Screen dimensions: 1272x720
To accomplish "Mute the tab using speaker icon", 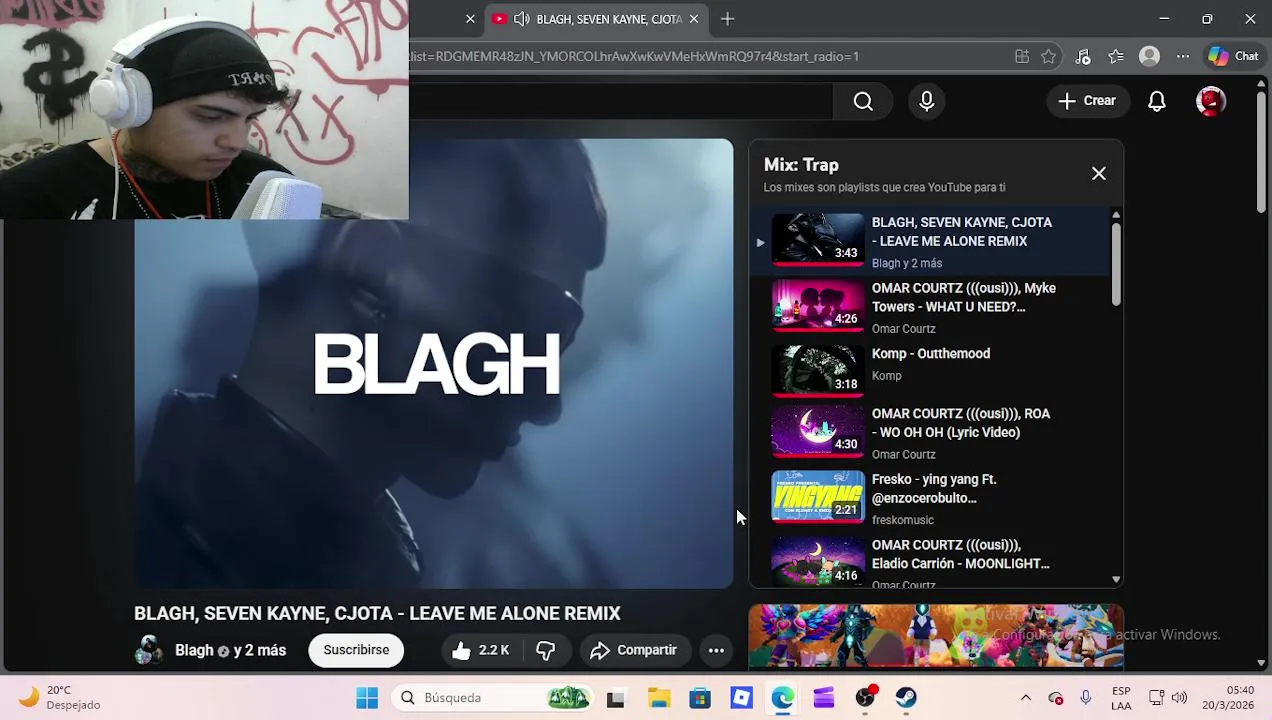I will tap(521, 19).
